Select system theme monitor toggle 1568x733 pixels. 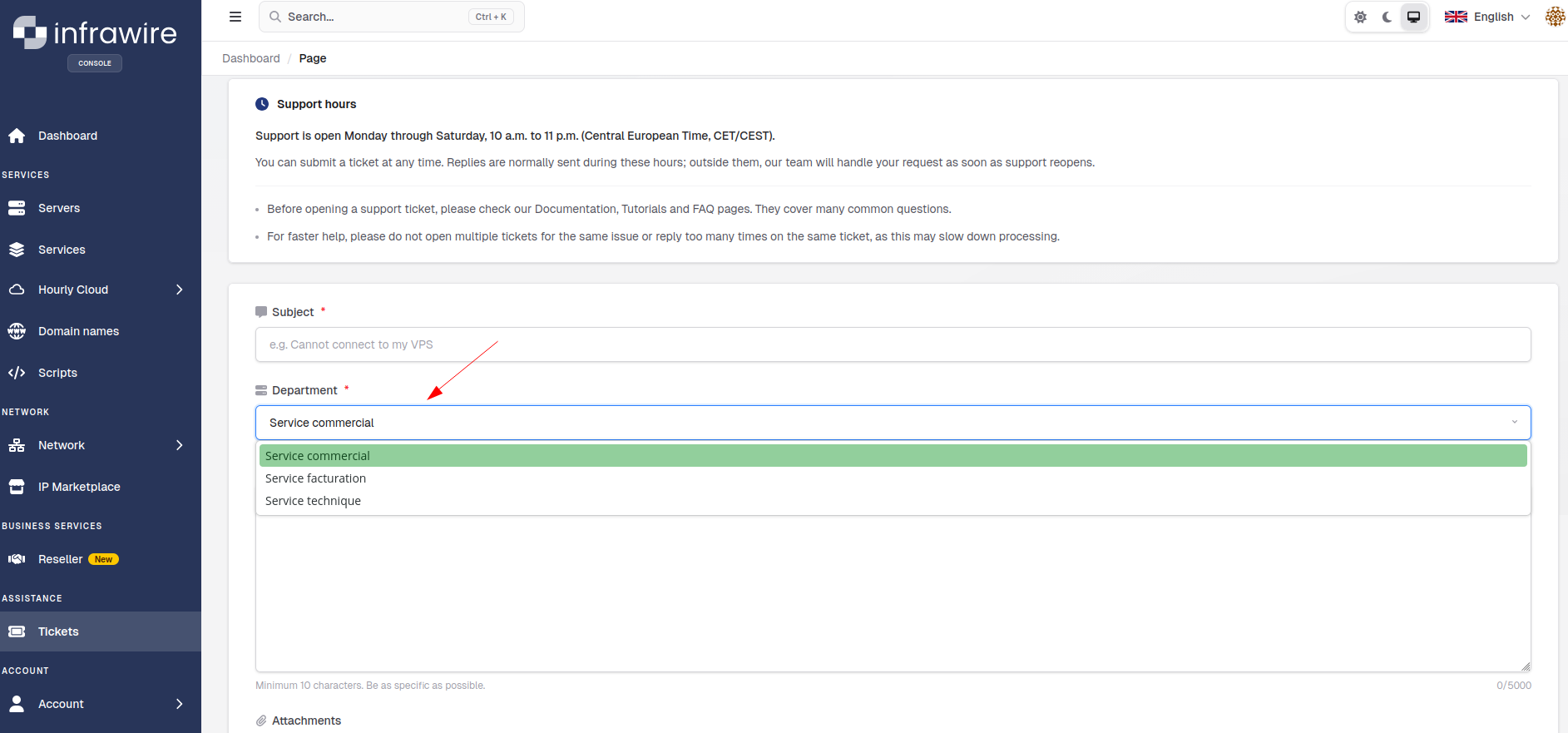[1413, 17]
